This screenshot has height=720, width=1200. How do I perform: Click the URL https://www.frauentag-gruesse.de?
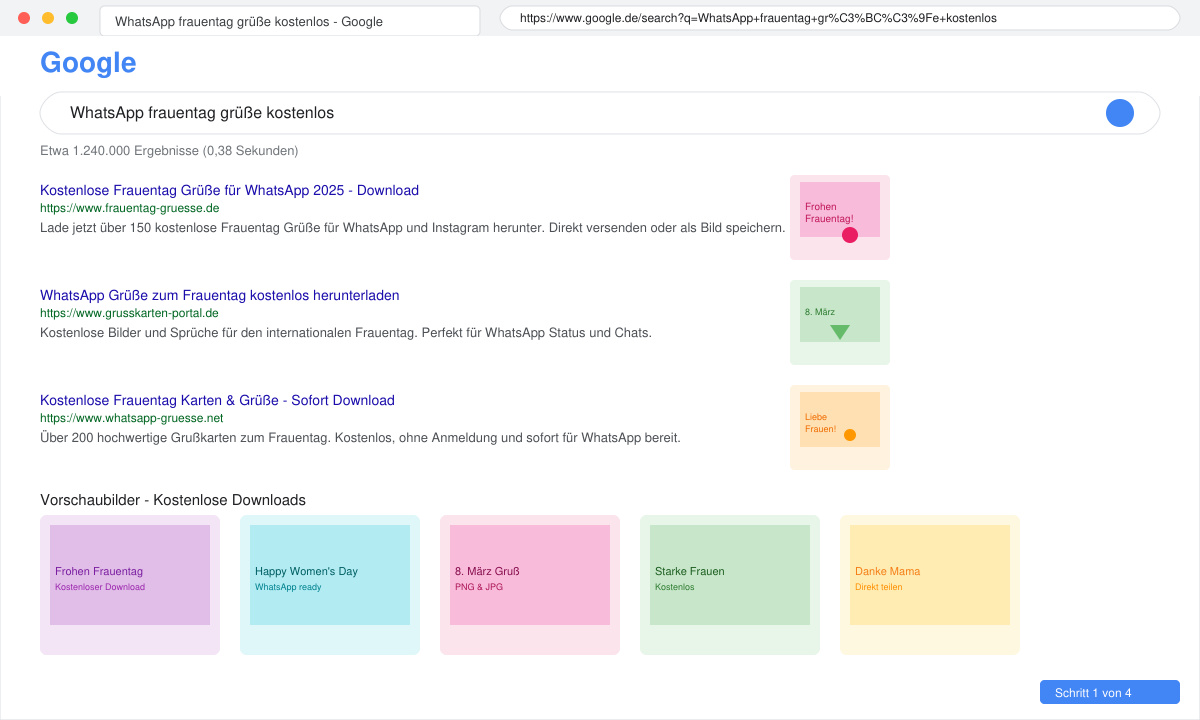[129, 208]
